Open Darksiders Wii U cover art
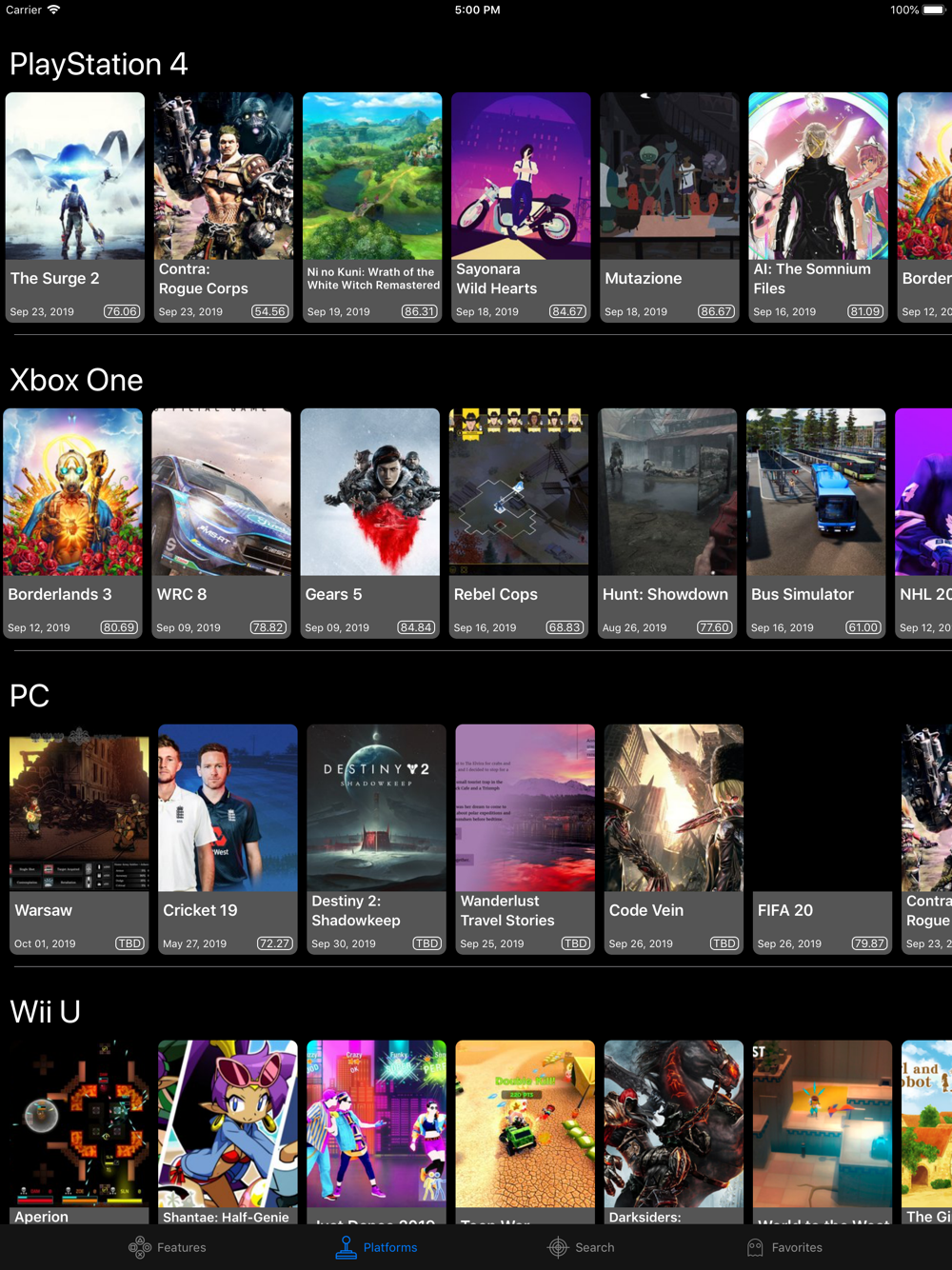Image resolution: width=952 pixels, height=1270 pixels. coord(673,1124)
